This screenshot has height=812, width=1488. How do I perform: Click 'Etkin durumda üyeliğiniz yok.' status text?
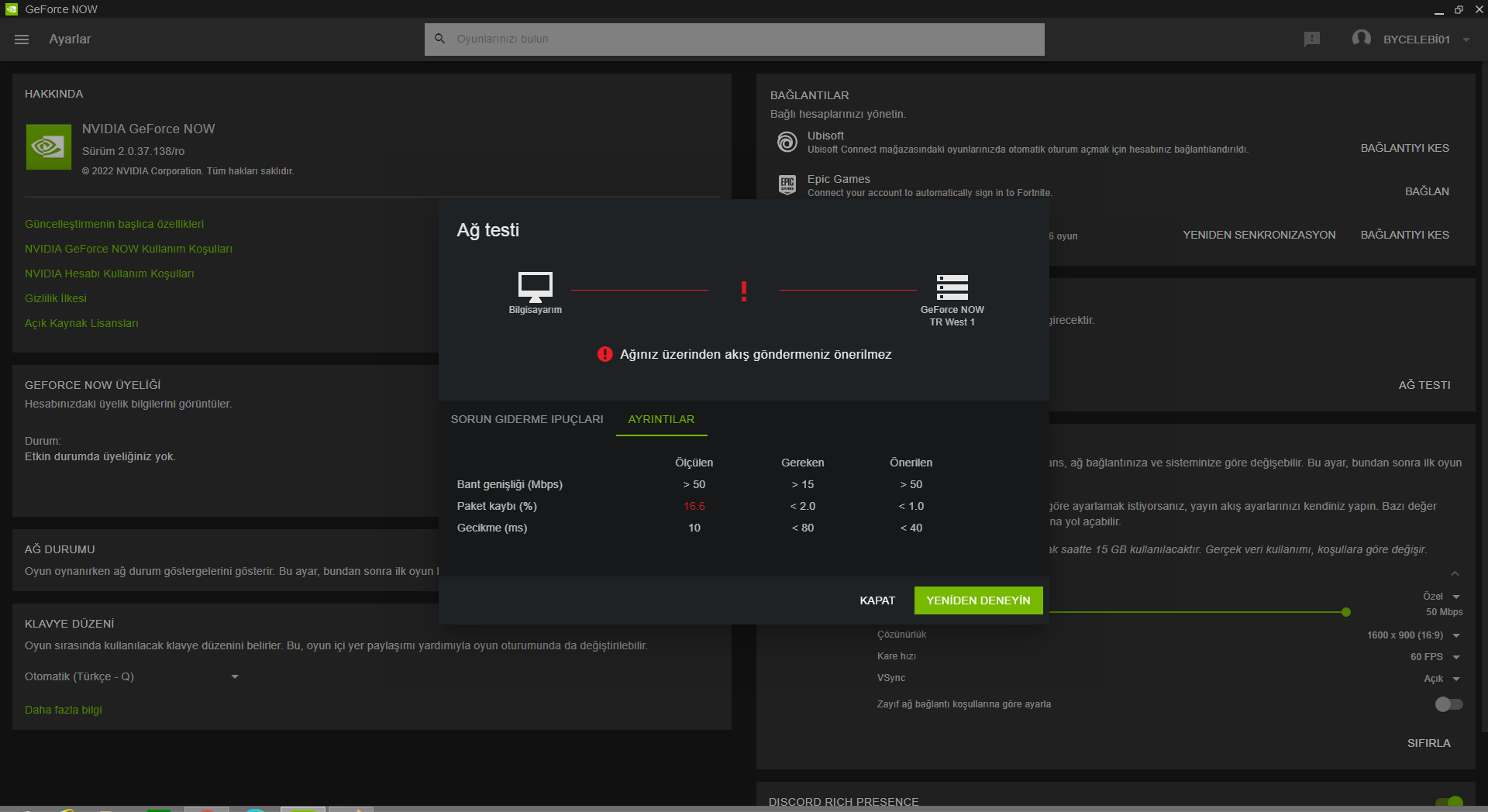100,456
